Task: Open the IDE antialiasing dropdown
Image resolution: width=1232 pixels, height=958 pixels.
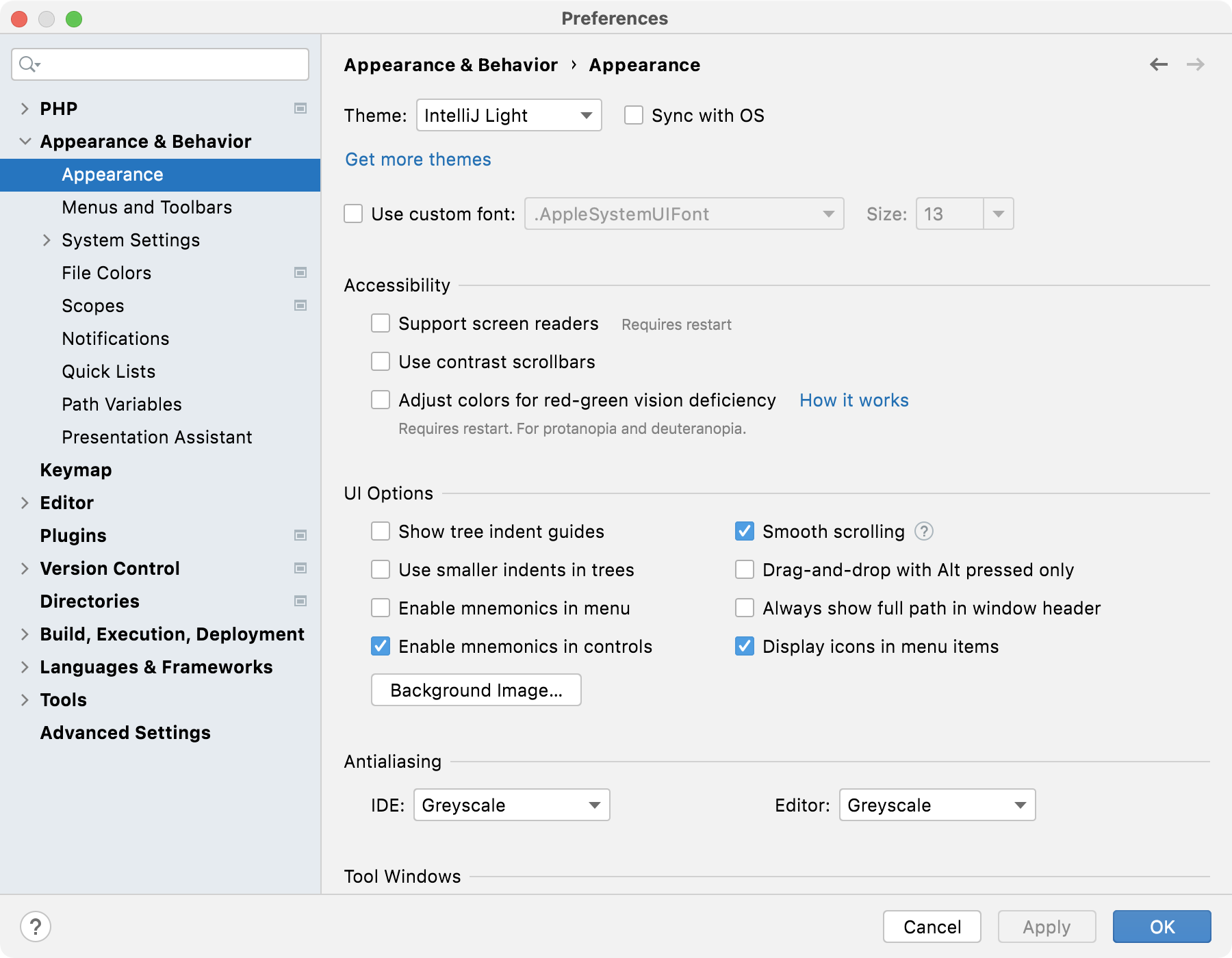Action: click(x=511, y=805)
